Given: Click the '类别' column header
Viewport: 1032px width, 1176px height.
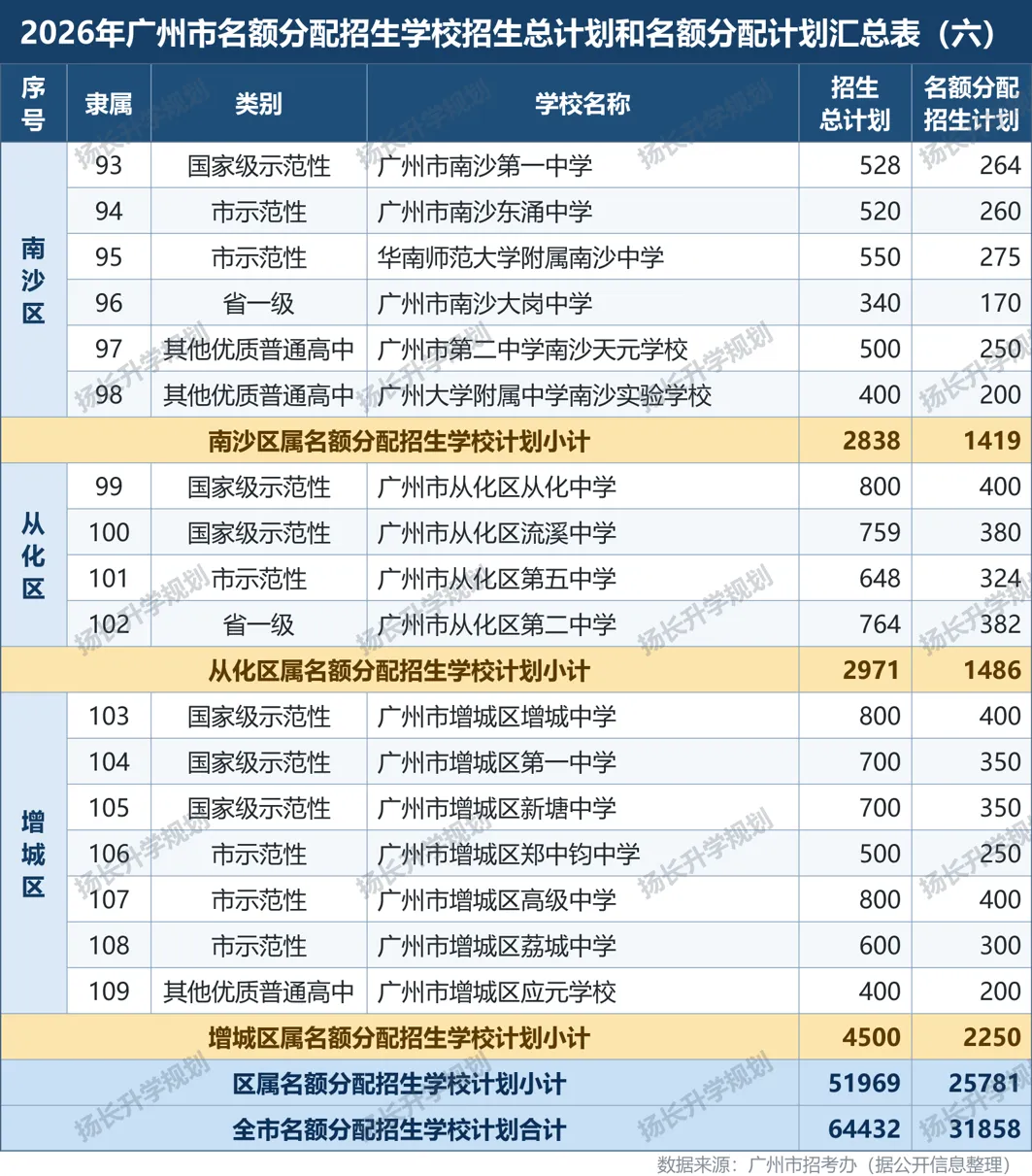Looking at the screenshot, I should click(258, 104).
